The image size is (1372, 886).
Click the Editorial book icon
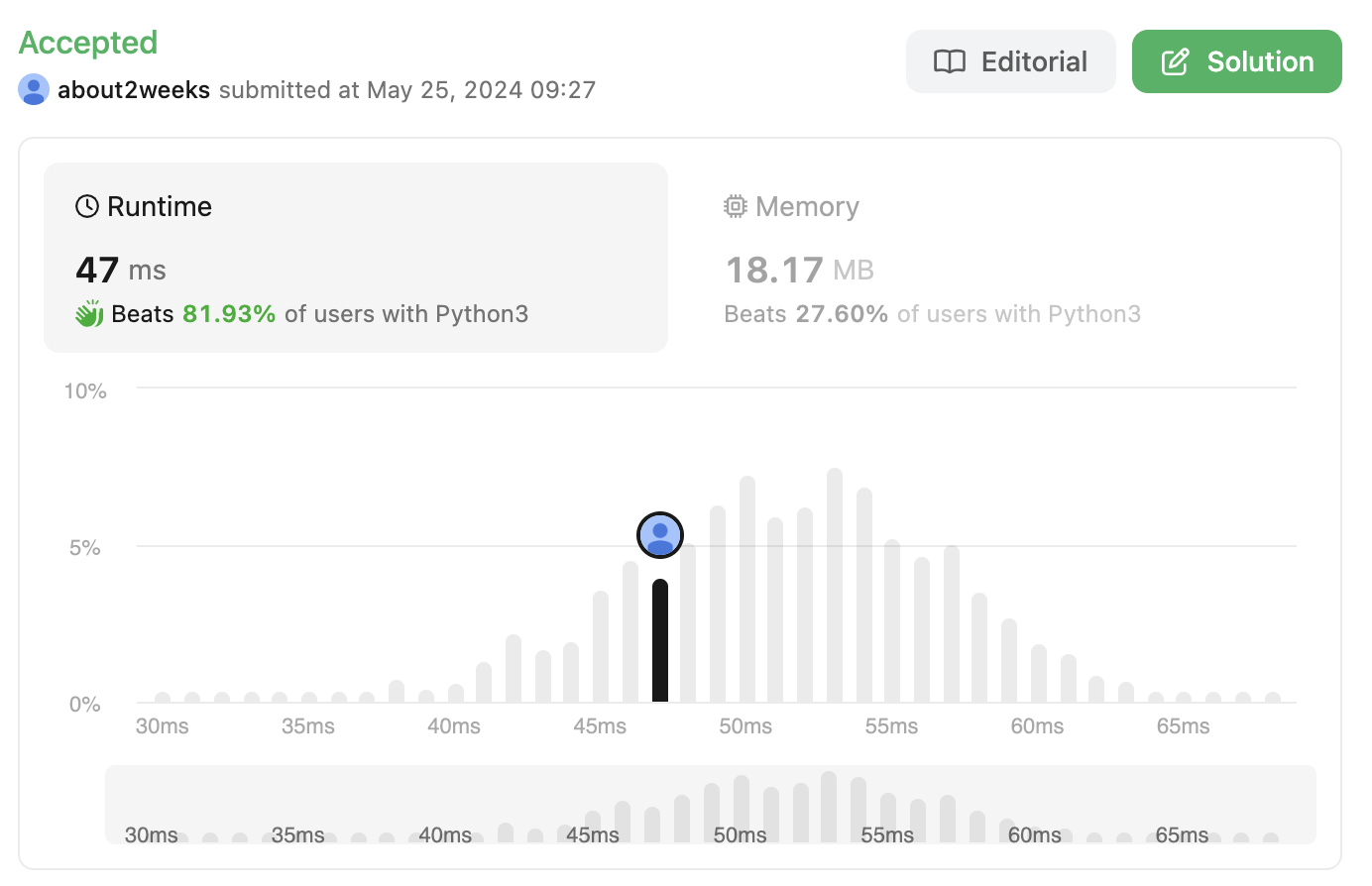tap(949, 61)
